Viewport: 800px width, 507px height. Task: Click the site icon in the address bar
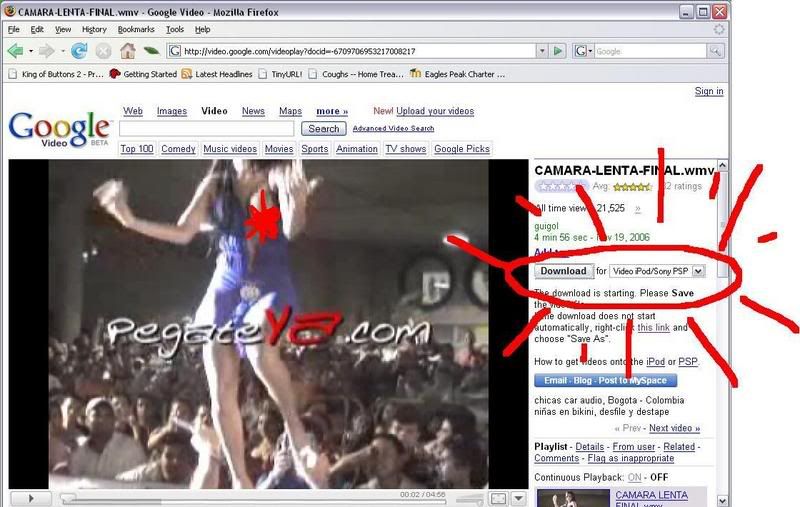[x=174, y=51]
